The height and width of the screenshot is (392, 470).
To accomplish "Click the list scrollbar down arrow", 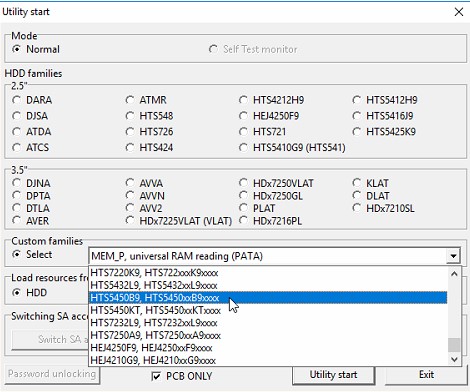I will tap(454, 359).
